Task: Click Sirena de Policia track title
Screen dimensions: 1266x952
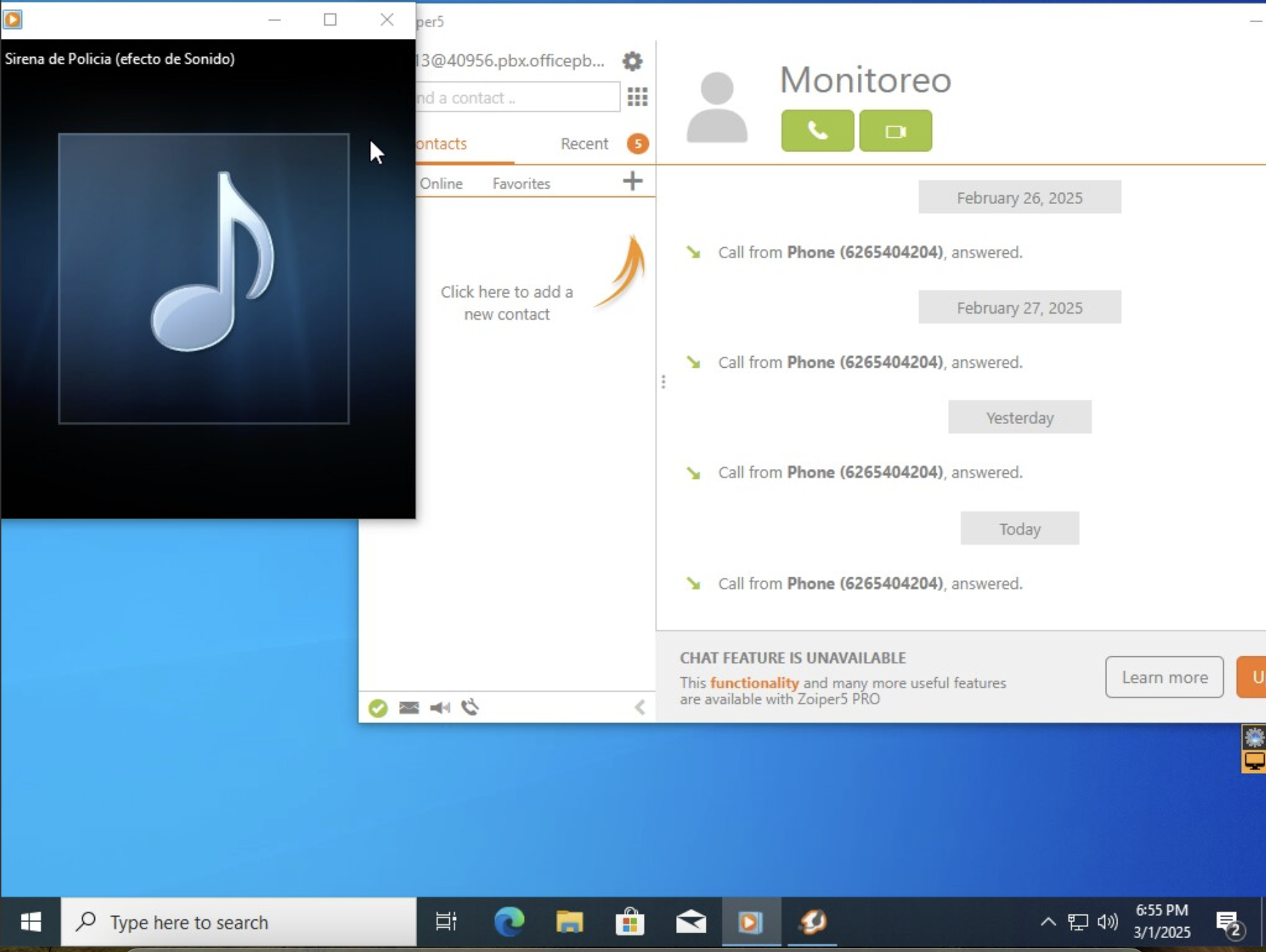Action: tap(119, 59)
